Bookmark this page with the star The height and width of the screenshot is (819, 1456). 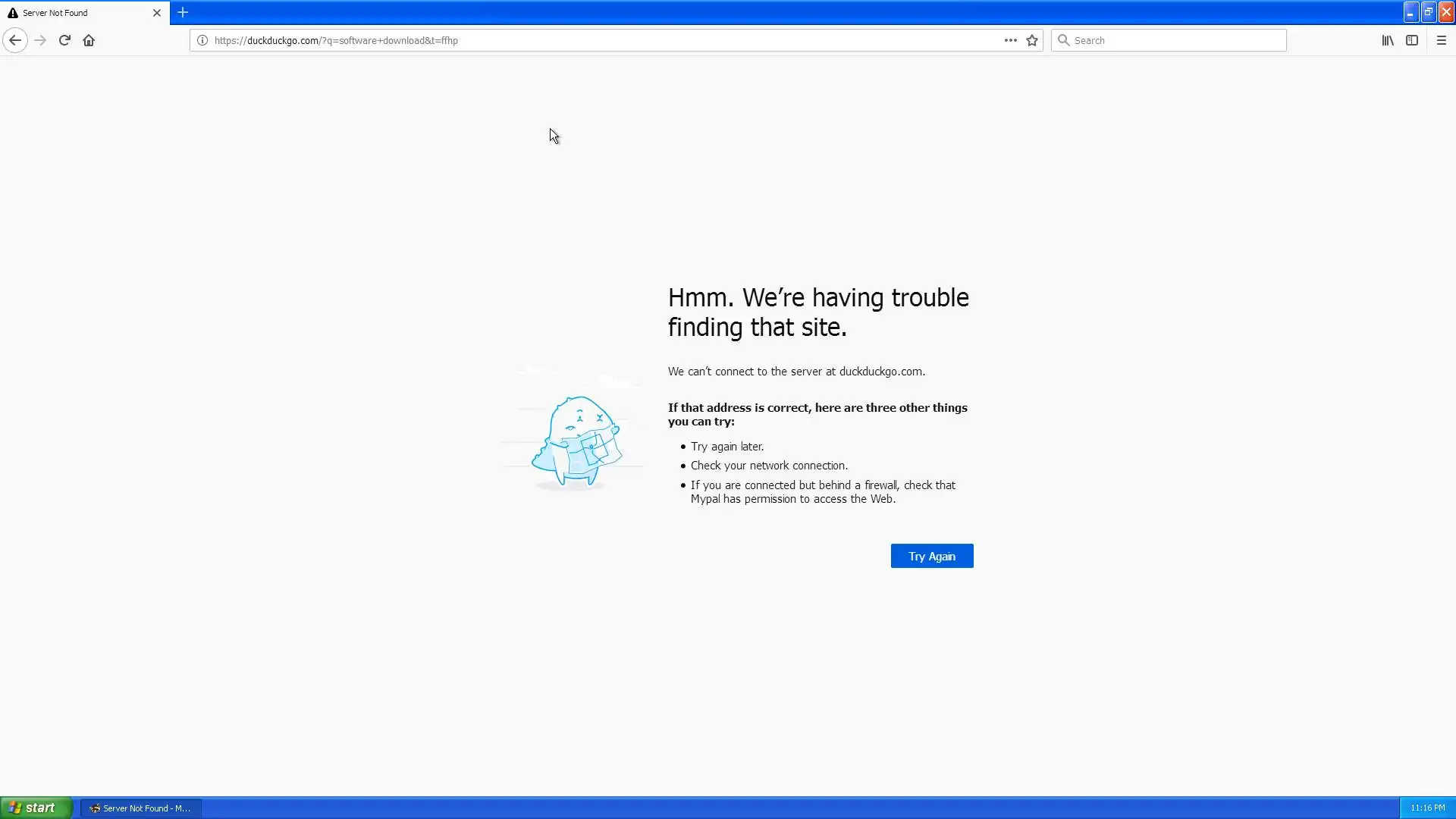coord(1032,40)
